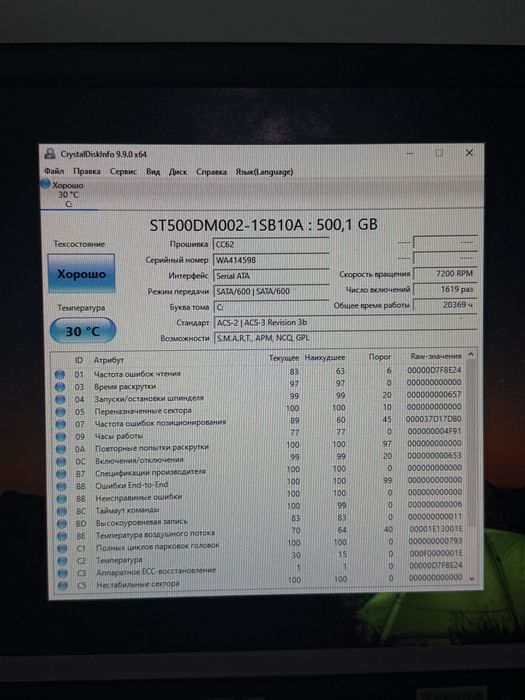Click the status dot for attribute B8
This screenshot has height=700, width=525.
[62, 486]
